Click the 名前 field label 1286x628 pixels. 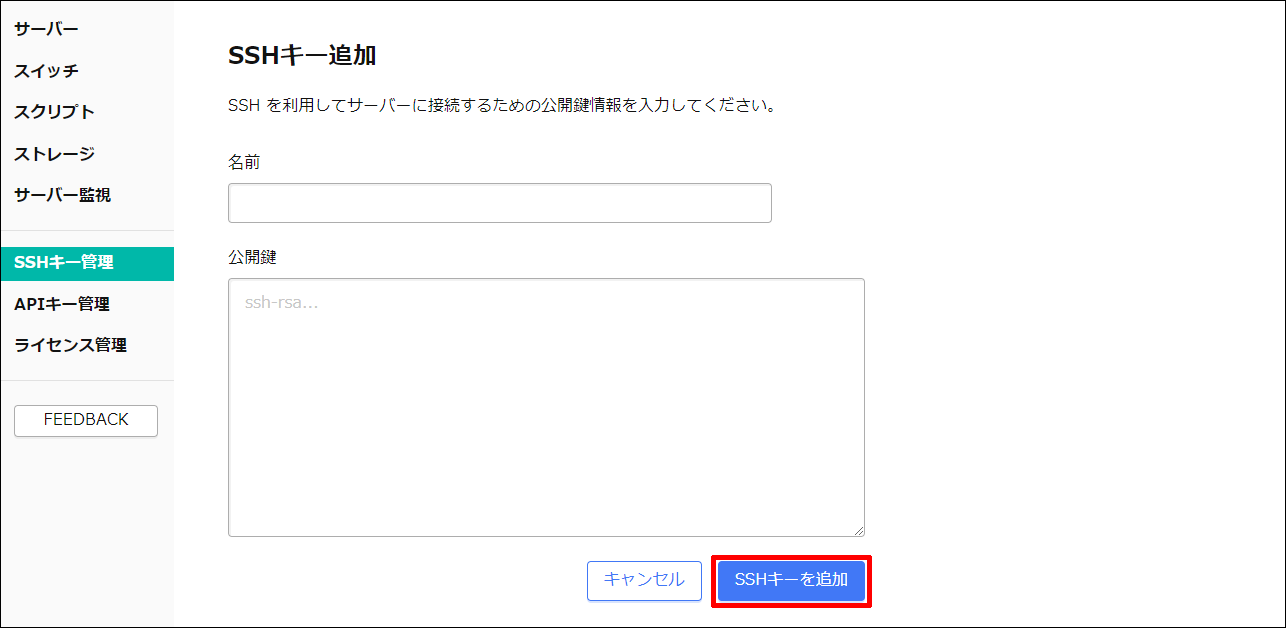pos(243,161)
